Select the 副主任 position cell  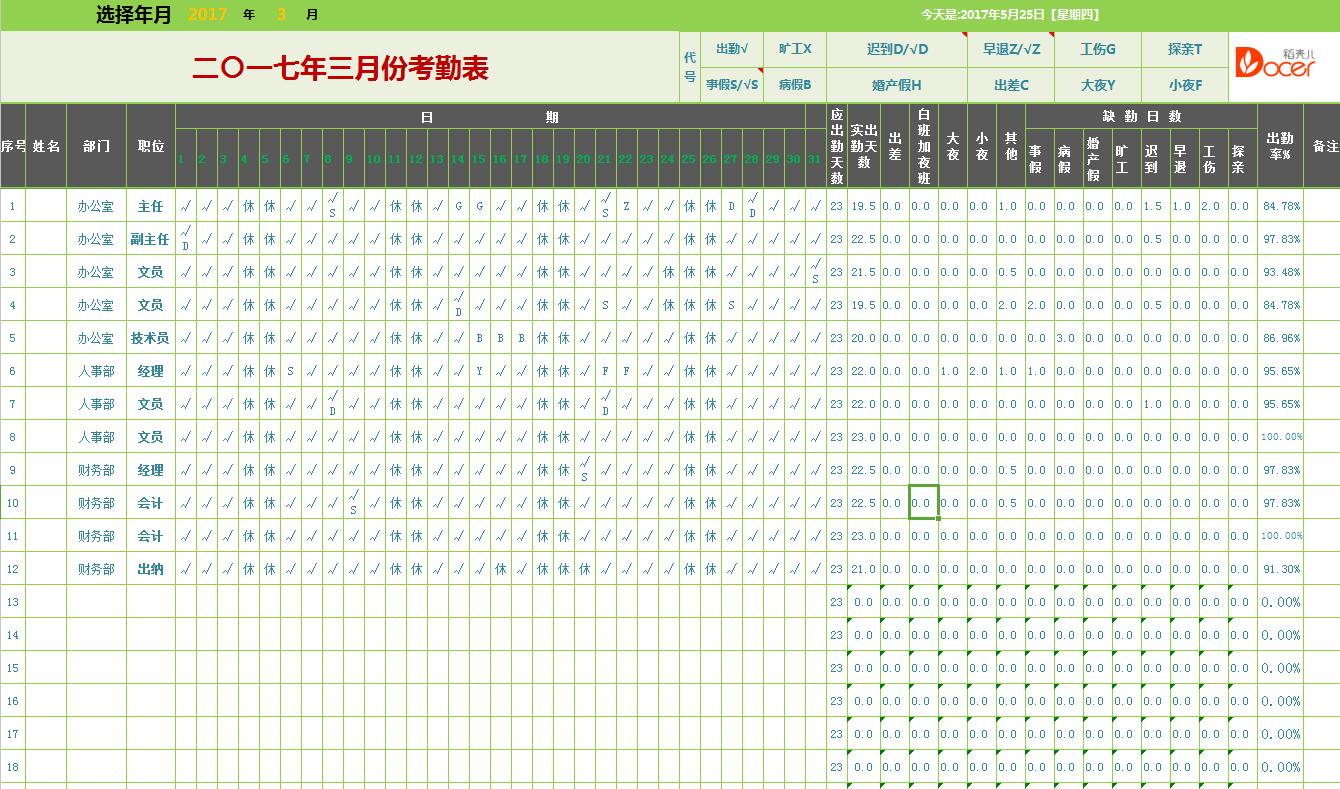(x=151, y=239)
